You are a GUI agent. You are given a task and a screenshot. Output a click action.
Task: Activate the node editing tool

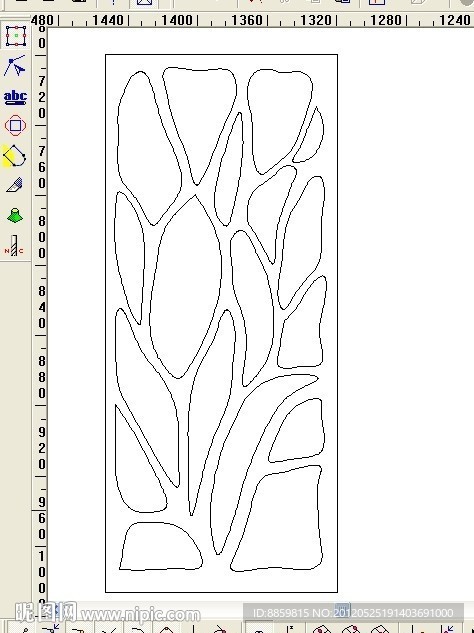[x=15, y=66]
